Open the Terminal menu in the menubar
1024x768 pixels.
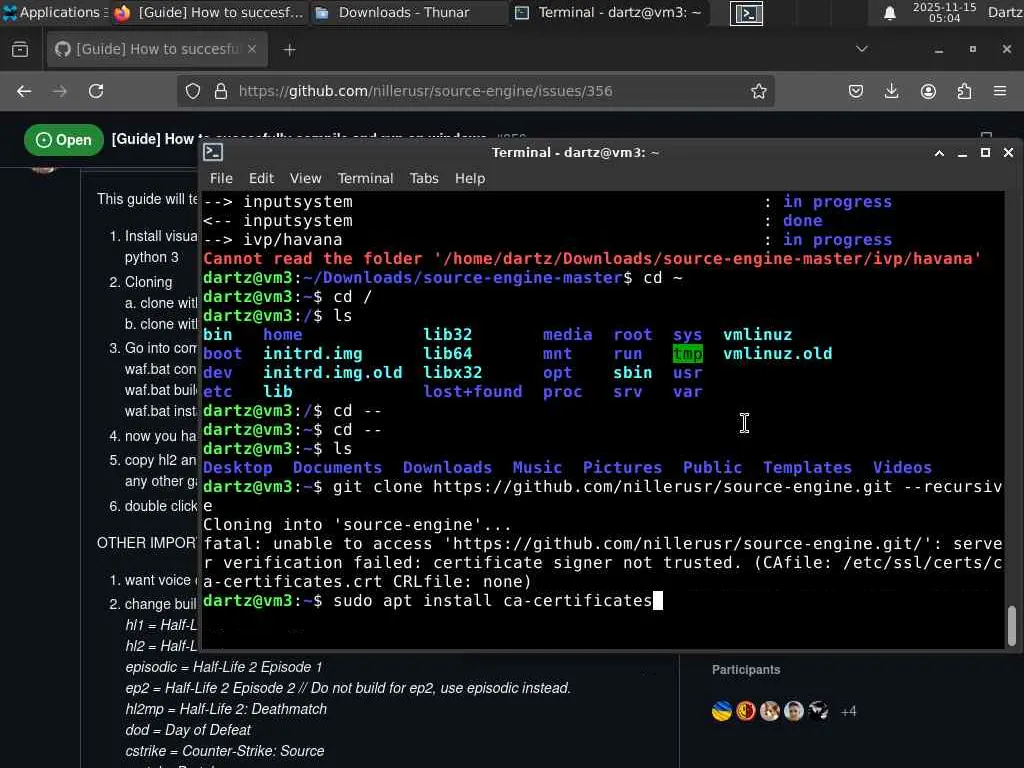coord(365,178)
